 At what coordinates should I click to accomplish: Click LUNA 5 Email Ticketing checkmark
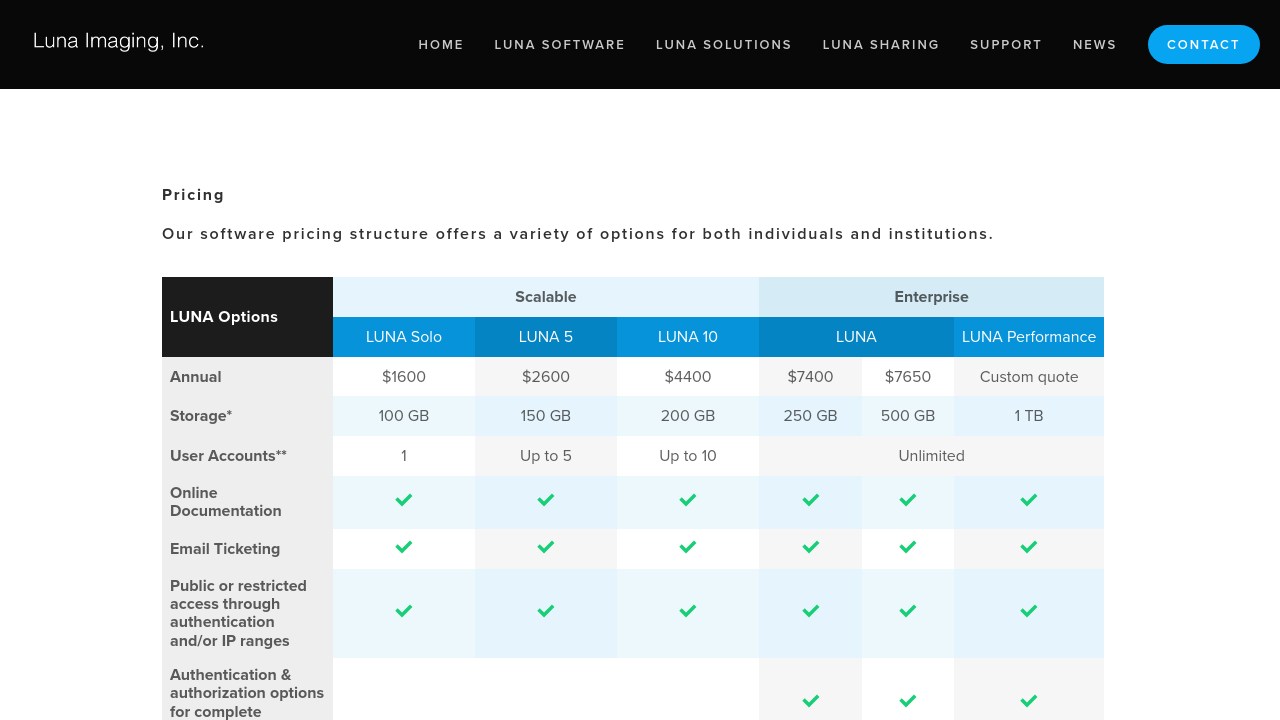546,547
